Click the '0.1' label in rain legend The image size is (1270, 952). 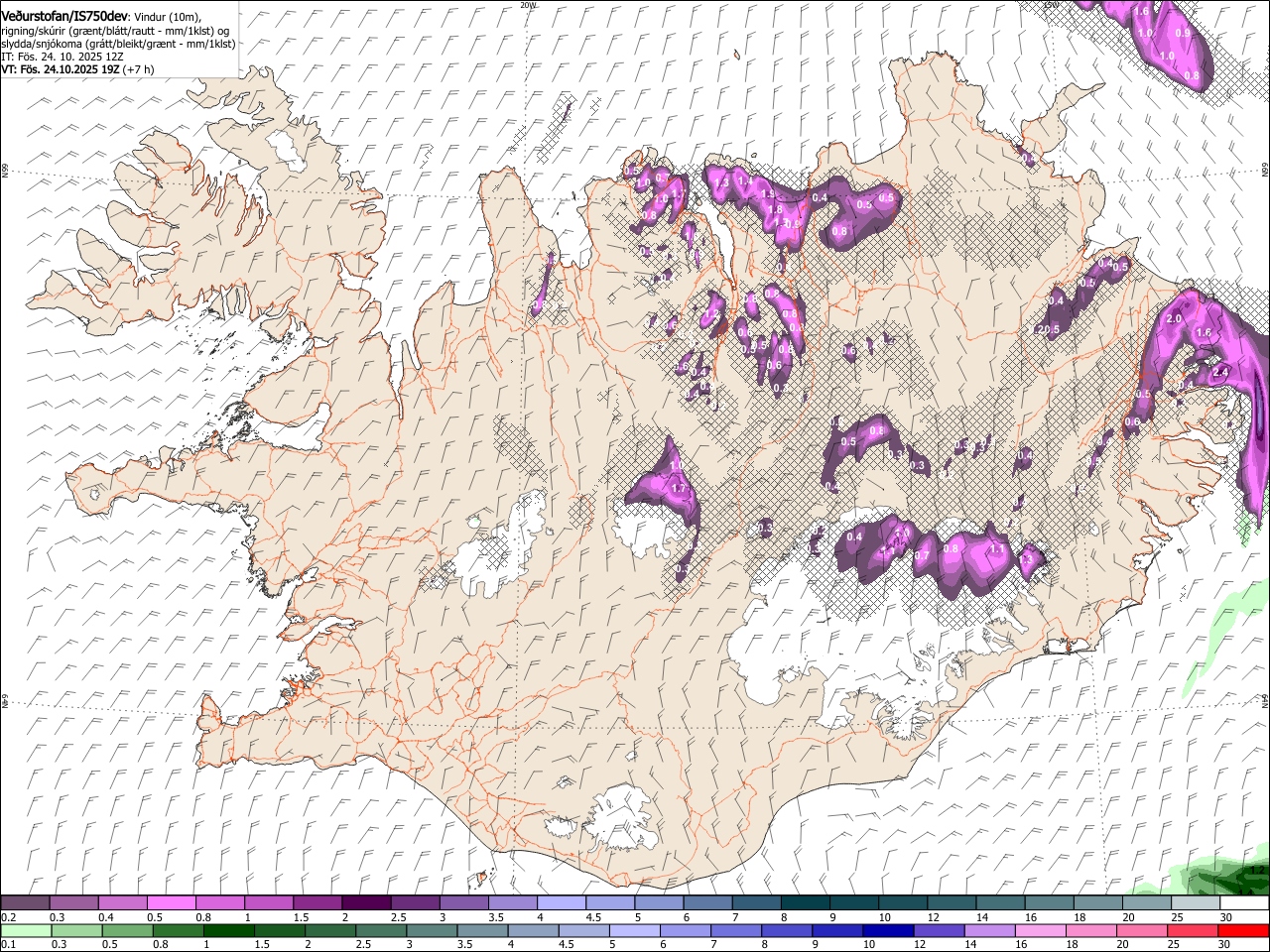click(8, 944)
